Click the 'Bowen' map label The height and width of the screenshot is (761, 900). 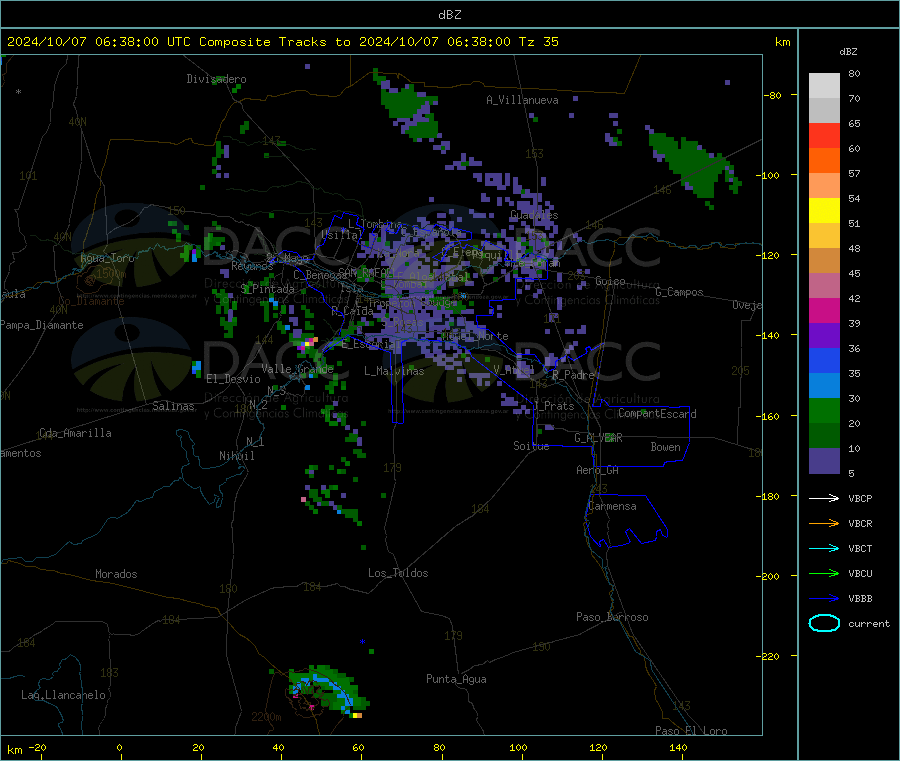pos(665,447)
